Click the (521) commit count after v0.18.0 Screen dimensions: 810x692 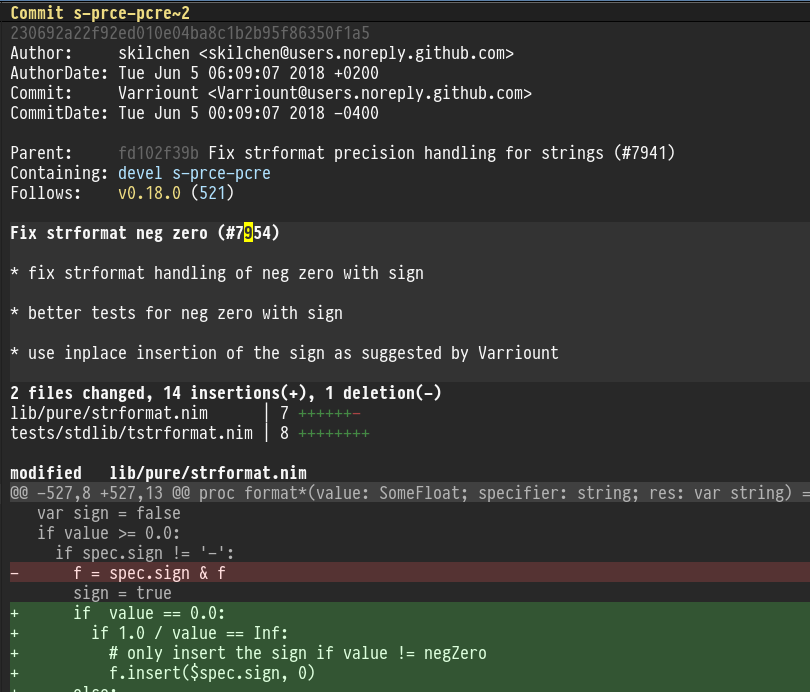212,193
